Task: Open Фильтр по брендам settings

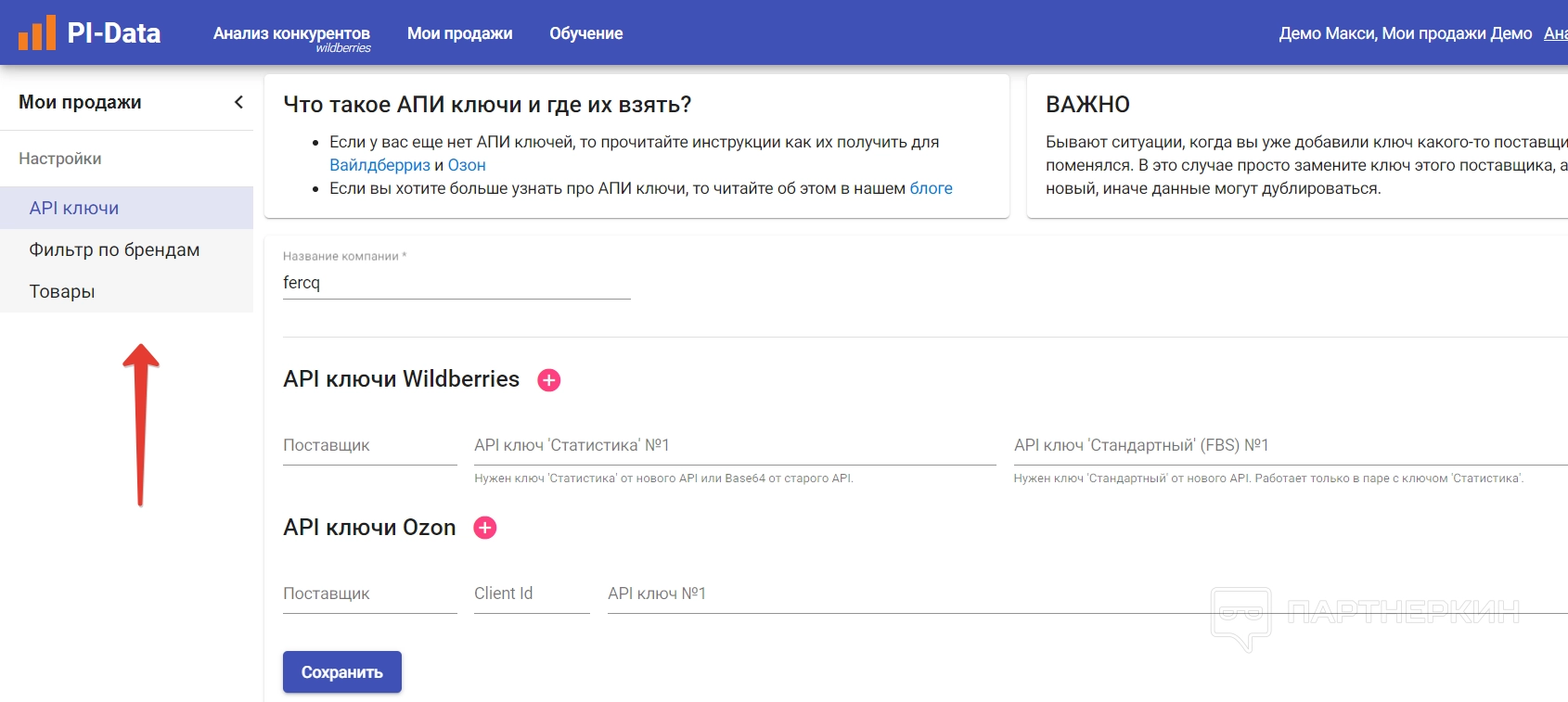Action: (114, 249)
